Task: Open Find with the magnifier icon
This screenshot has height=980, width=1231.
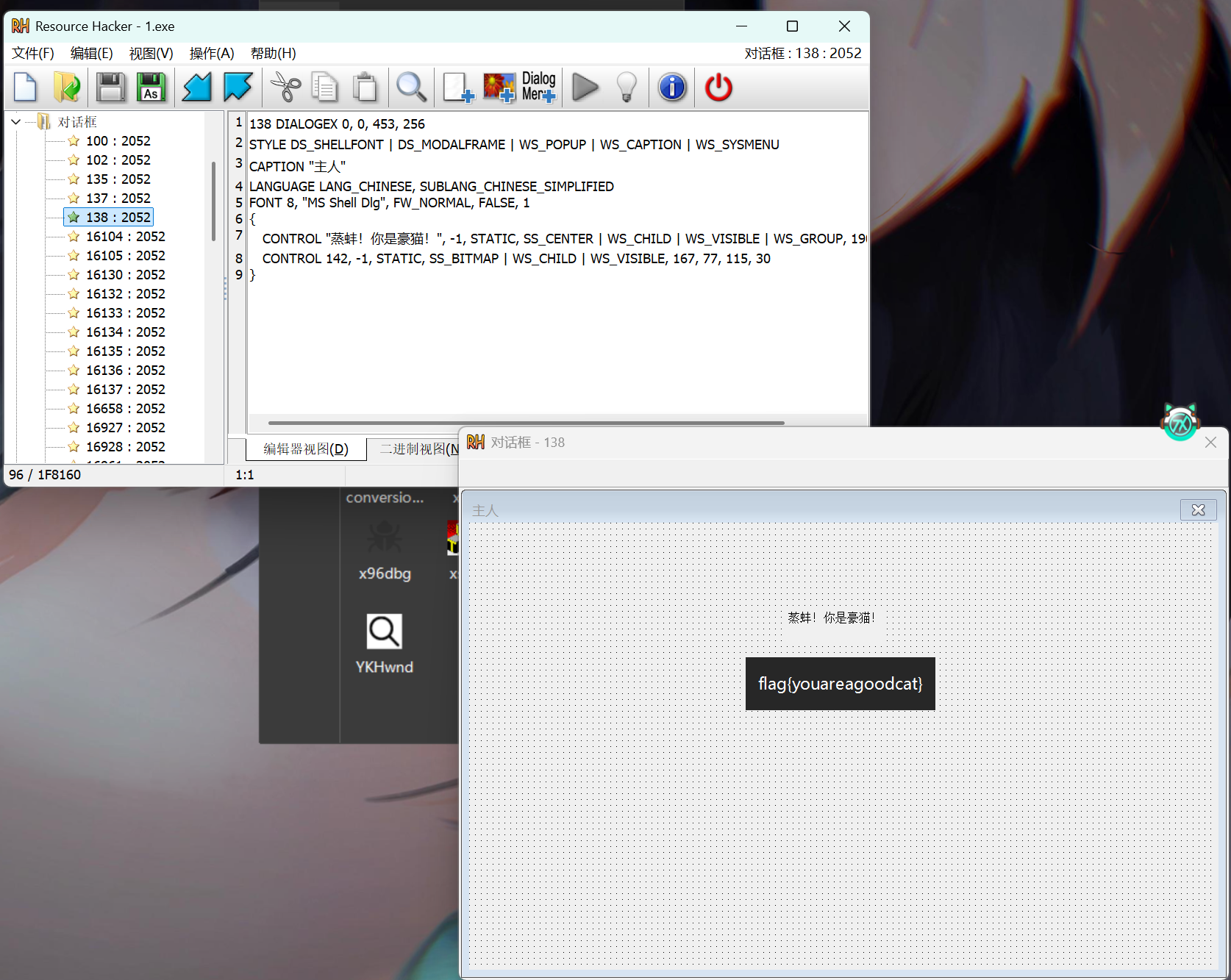Action: point(411,87)
